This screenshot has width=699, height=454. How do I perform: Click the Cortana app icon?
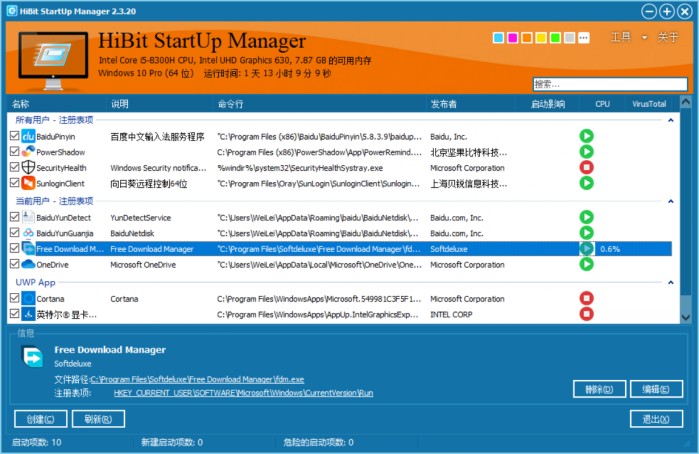tap(28, 298)
